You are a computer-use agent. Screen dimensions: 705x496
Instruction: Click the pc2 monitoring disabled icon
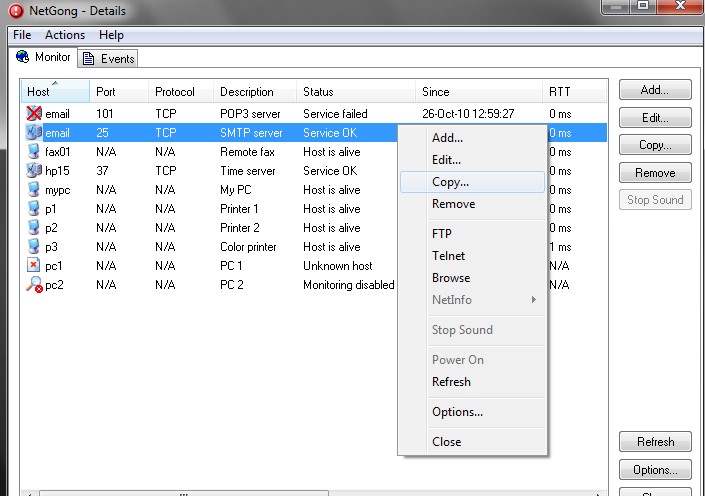(34, 285)
